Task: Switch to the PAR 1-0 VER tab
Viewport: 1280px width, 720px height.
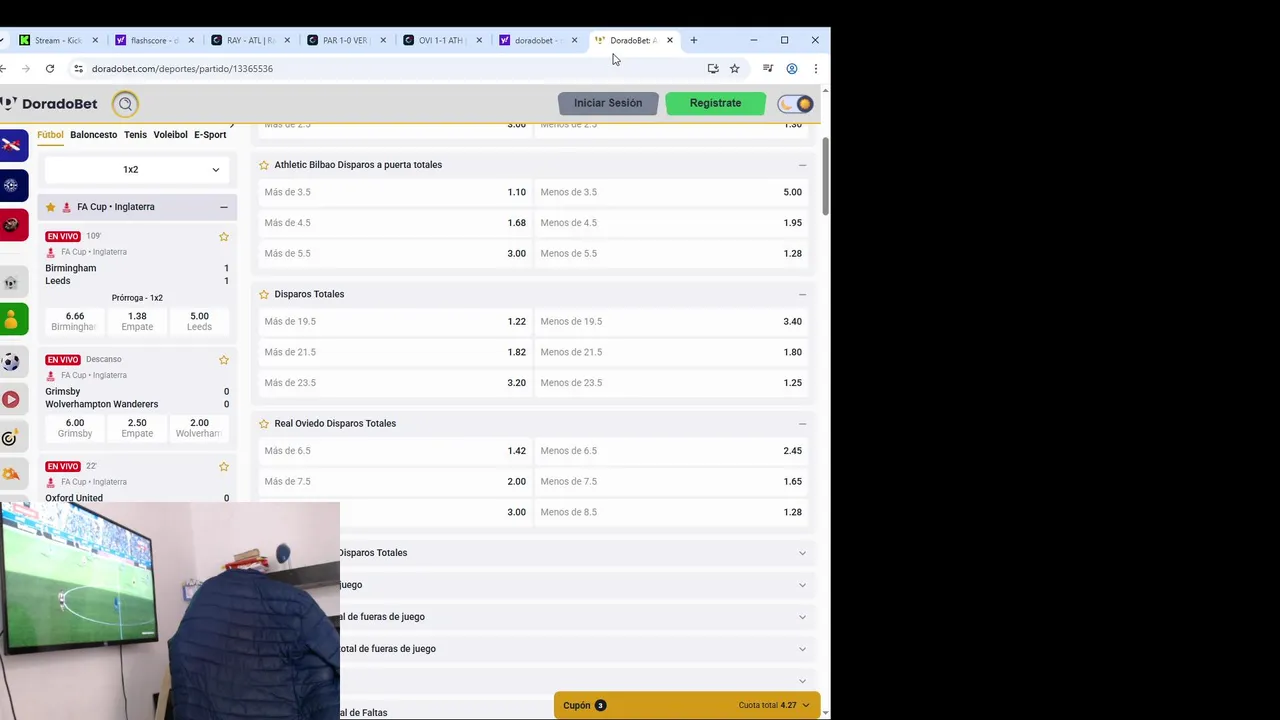Action: tap(346, 40)
